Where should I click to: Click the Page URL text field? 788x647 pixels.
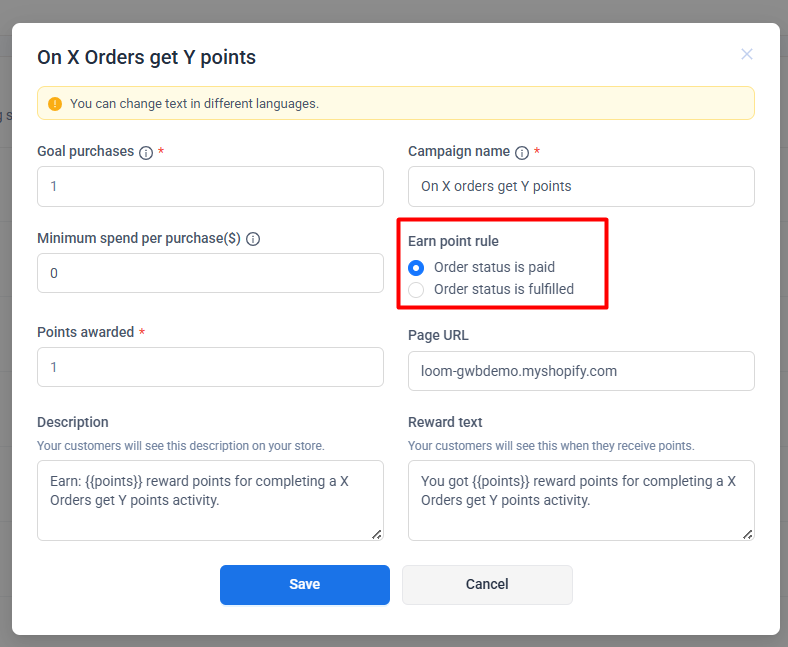click(x=581, y=371)
